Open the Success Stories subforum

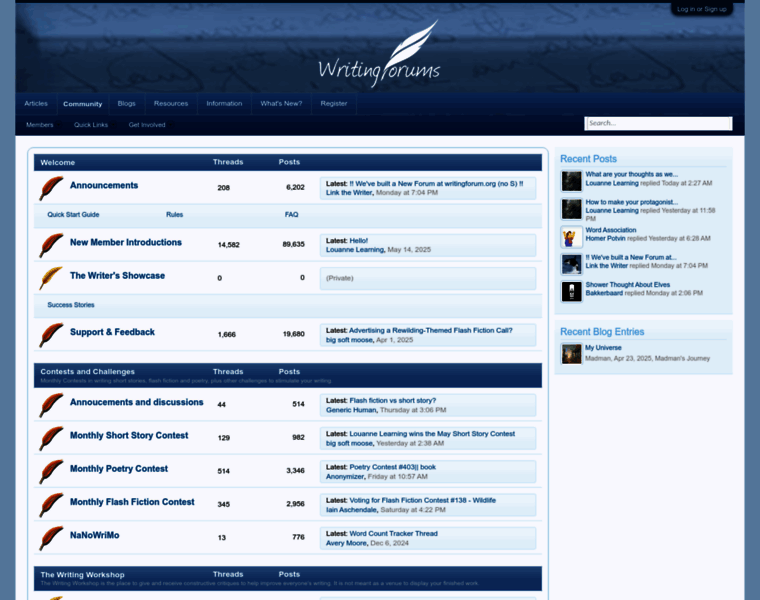[71, 305]
